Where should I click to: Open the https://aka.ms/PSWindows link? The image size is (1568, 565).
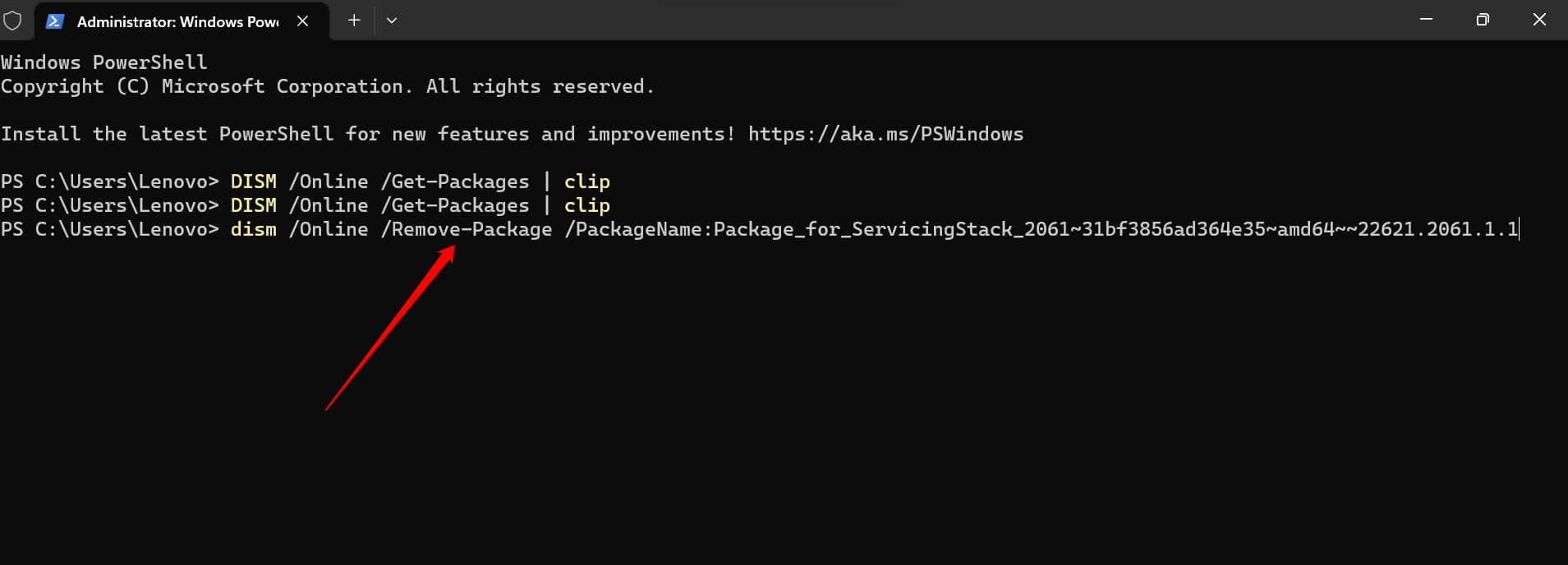tap(885, 133)
